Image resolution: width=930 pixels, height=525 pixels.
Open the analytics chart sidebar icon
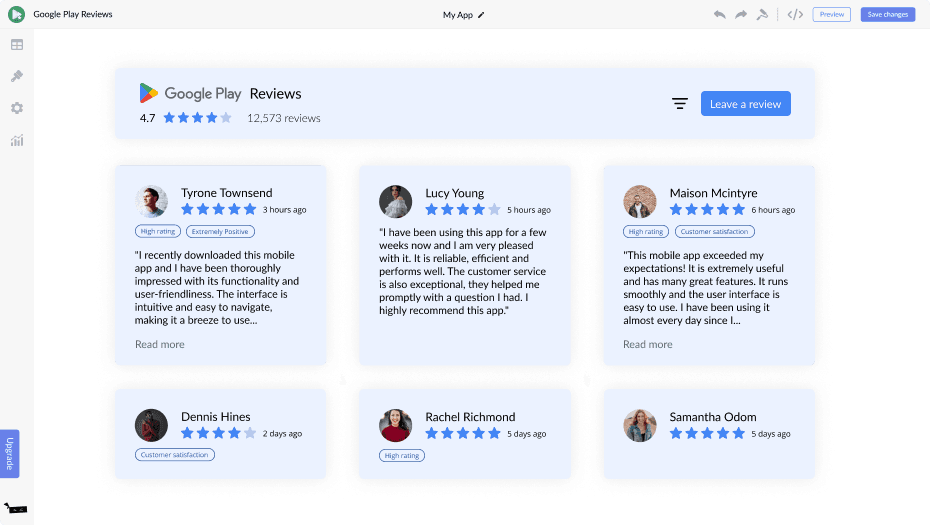point(17,140)
